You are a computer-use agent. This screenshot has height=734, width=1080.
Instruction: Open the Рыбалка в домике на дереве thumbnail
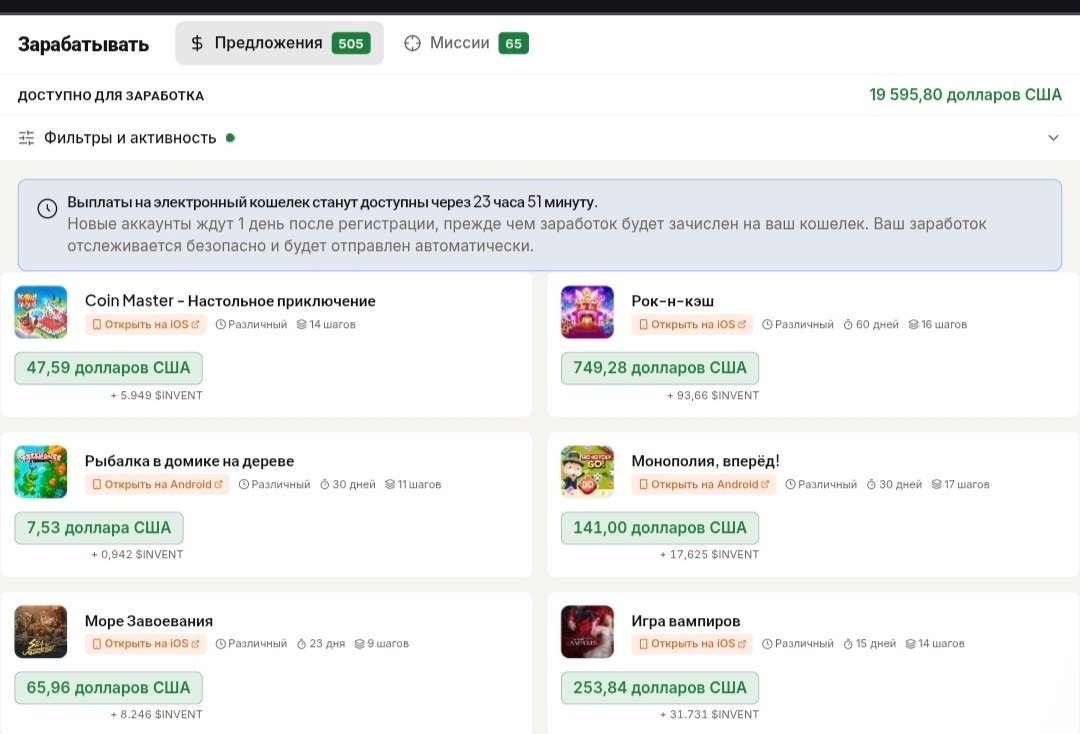point(41,472)
